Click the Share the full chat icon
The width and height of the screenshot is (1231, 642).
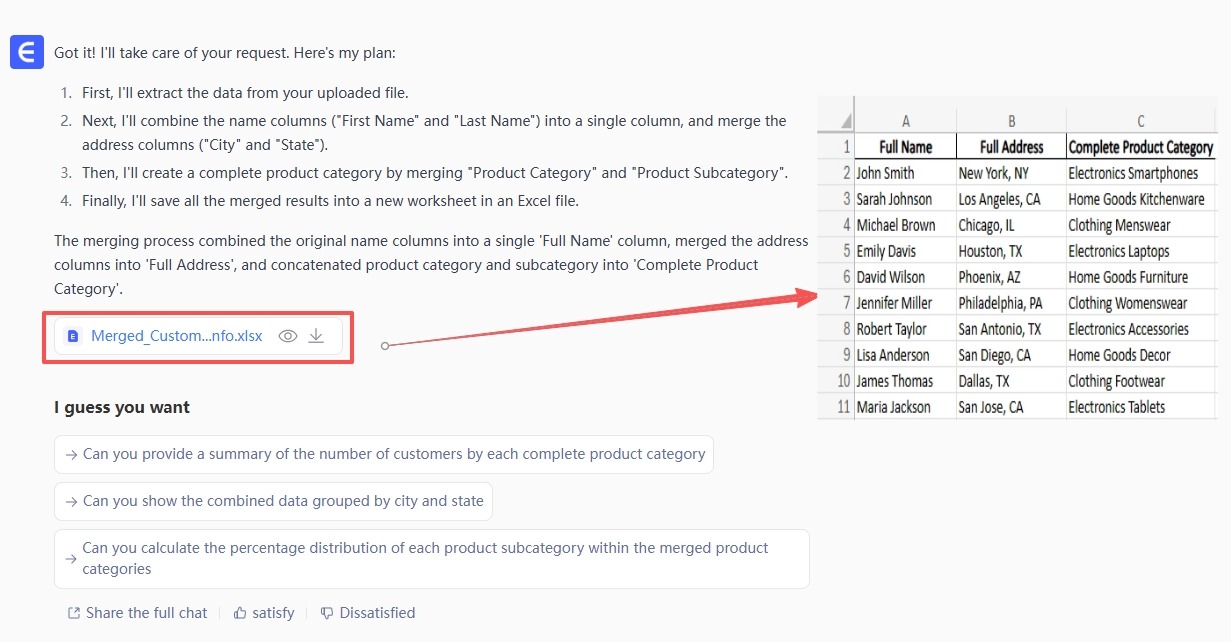click(73, 613)
